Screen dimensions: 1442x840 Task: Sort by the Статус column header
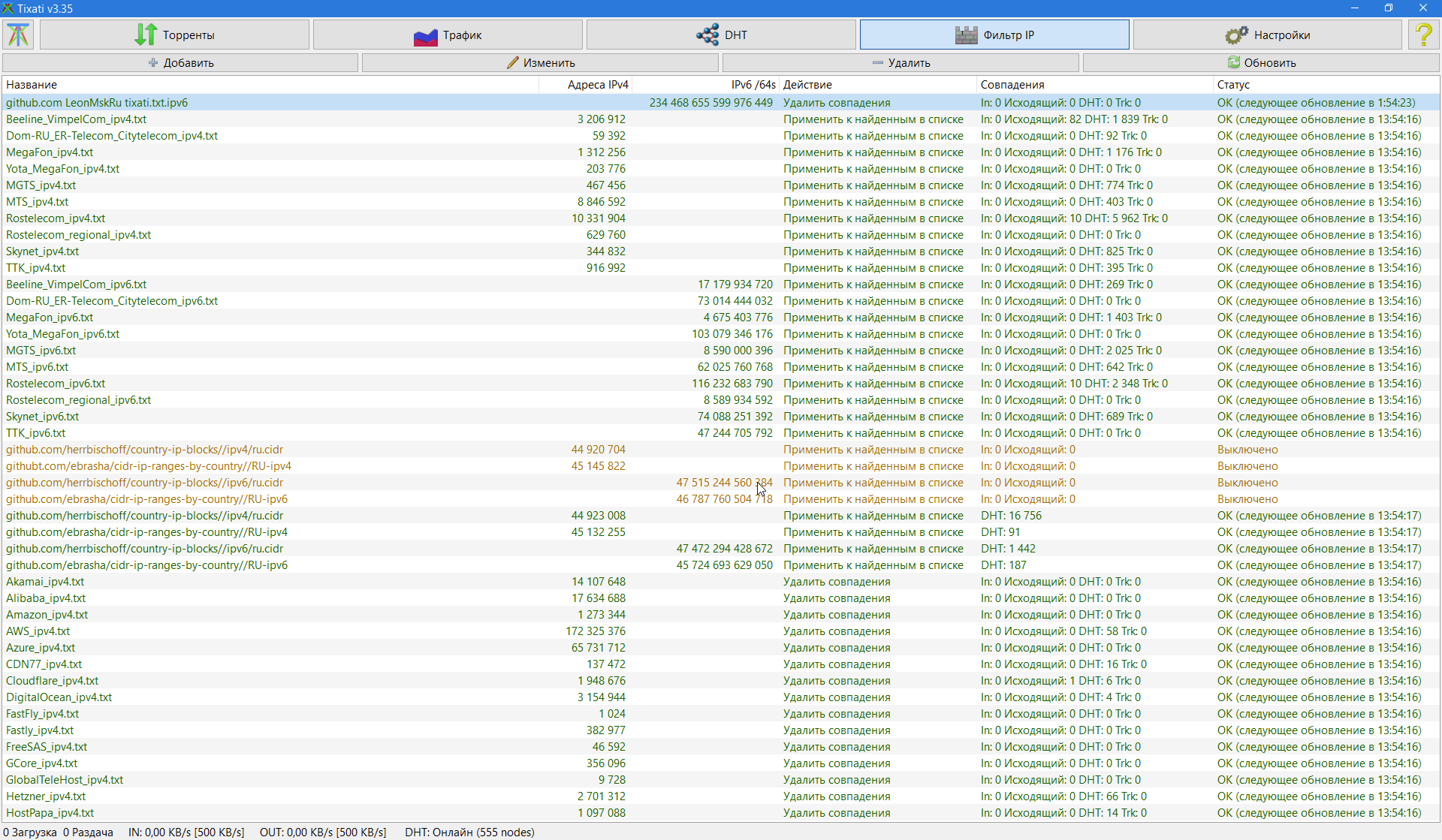tap(1326, 85)
